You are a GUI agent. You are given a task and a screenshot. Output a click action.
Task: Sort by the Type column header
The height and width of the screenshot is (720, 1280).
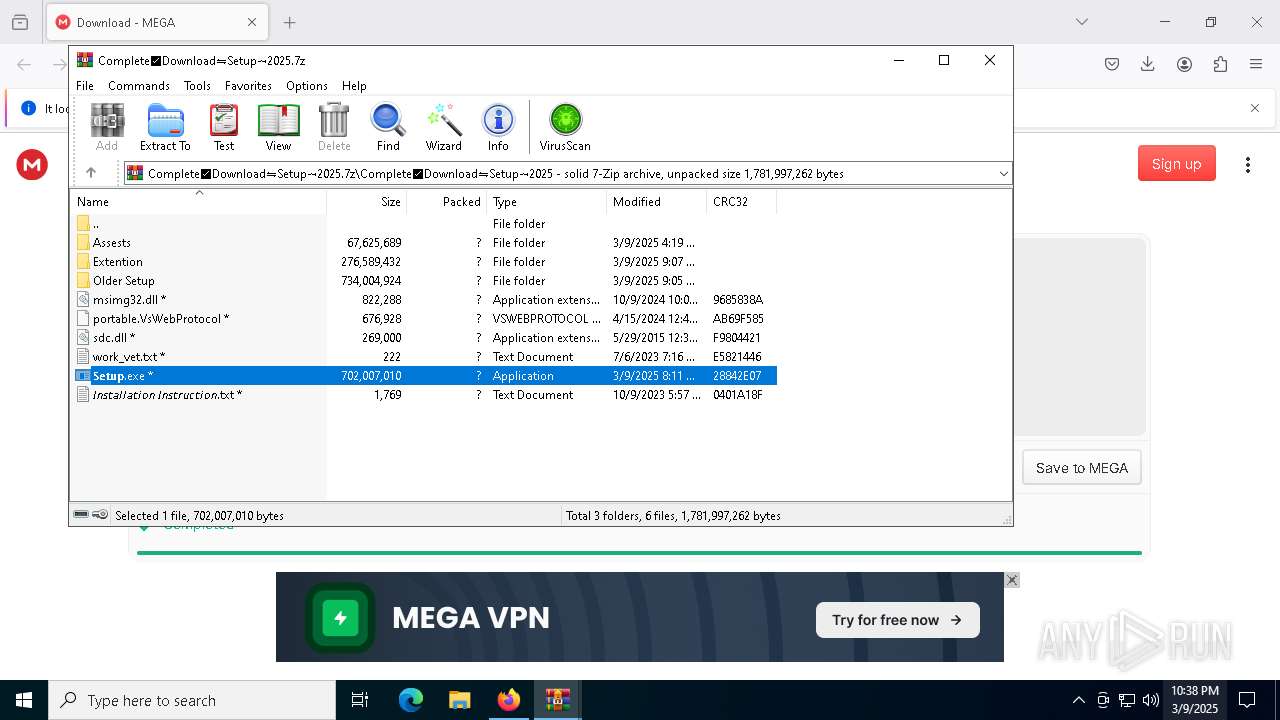pos(547,201)
